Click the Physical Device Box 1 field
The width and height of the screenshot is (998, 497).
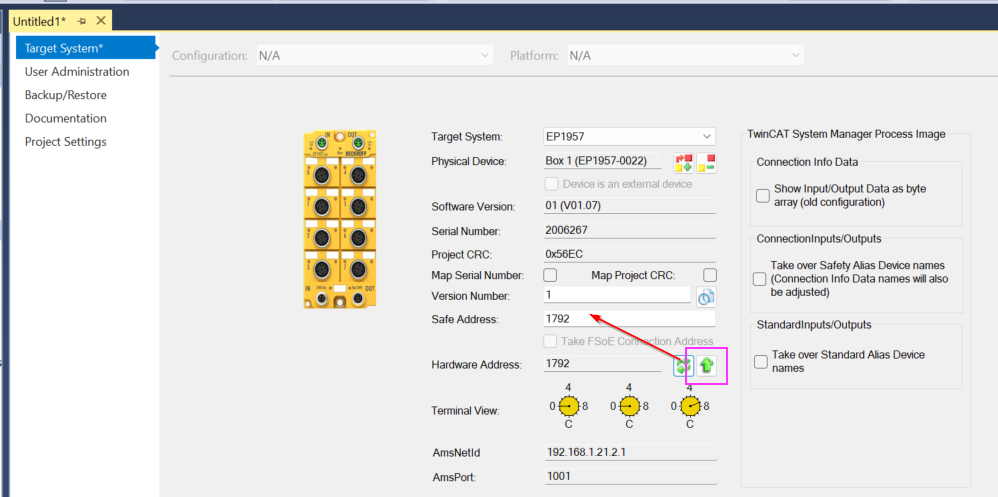(602, 161)
